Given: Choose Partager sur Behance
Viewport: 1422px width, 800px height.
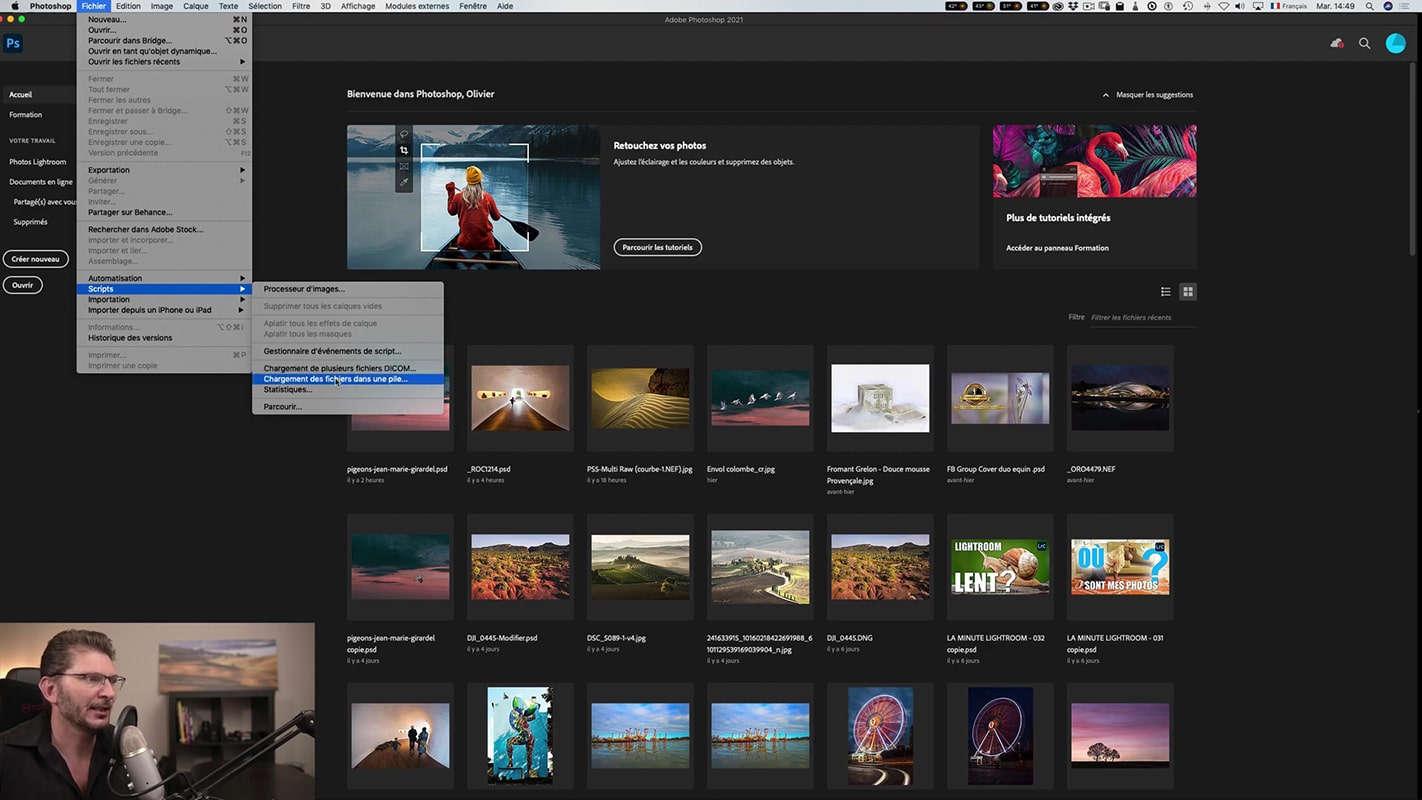Looking at the screenshot, I should 165,212.
